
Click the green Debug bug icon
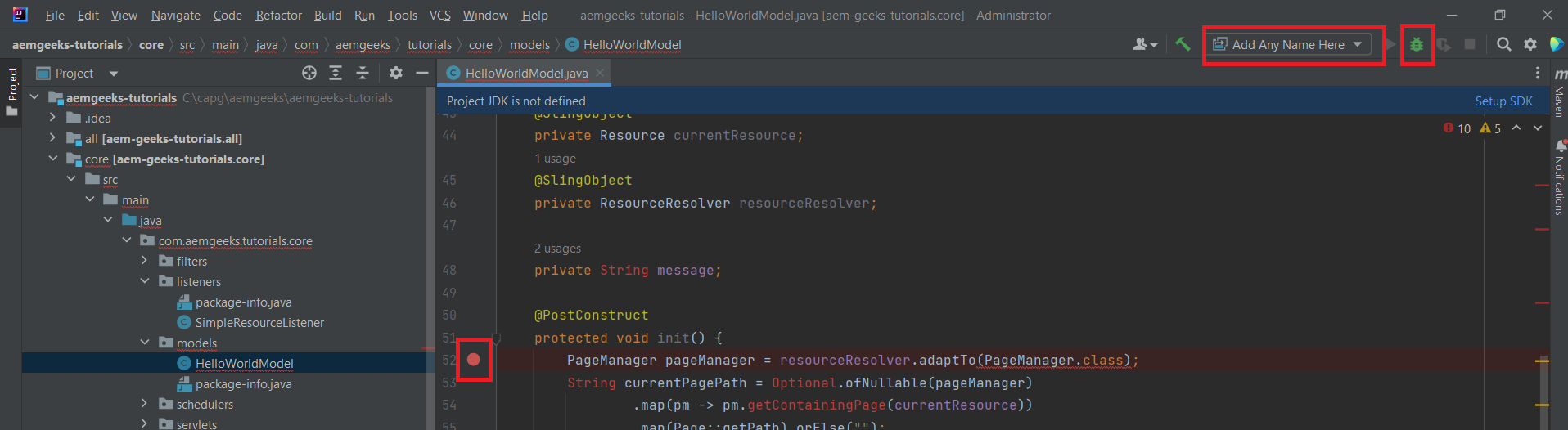pyautogui.click(x=1416, y=45)
